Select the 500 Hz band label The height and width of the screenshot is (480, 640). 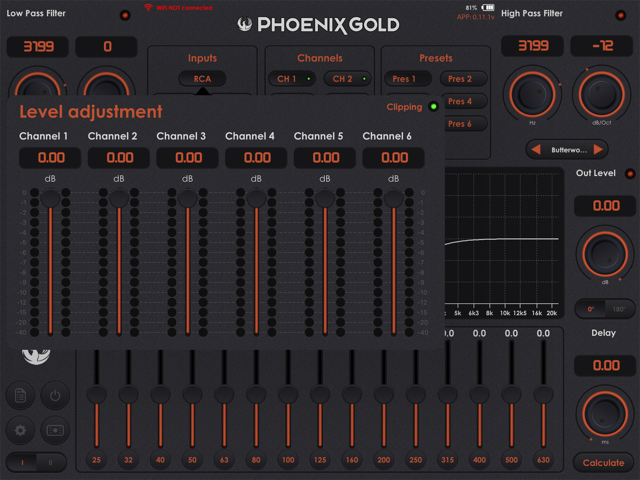511,460
